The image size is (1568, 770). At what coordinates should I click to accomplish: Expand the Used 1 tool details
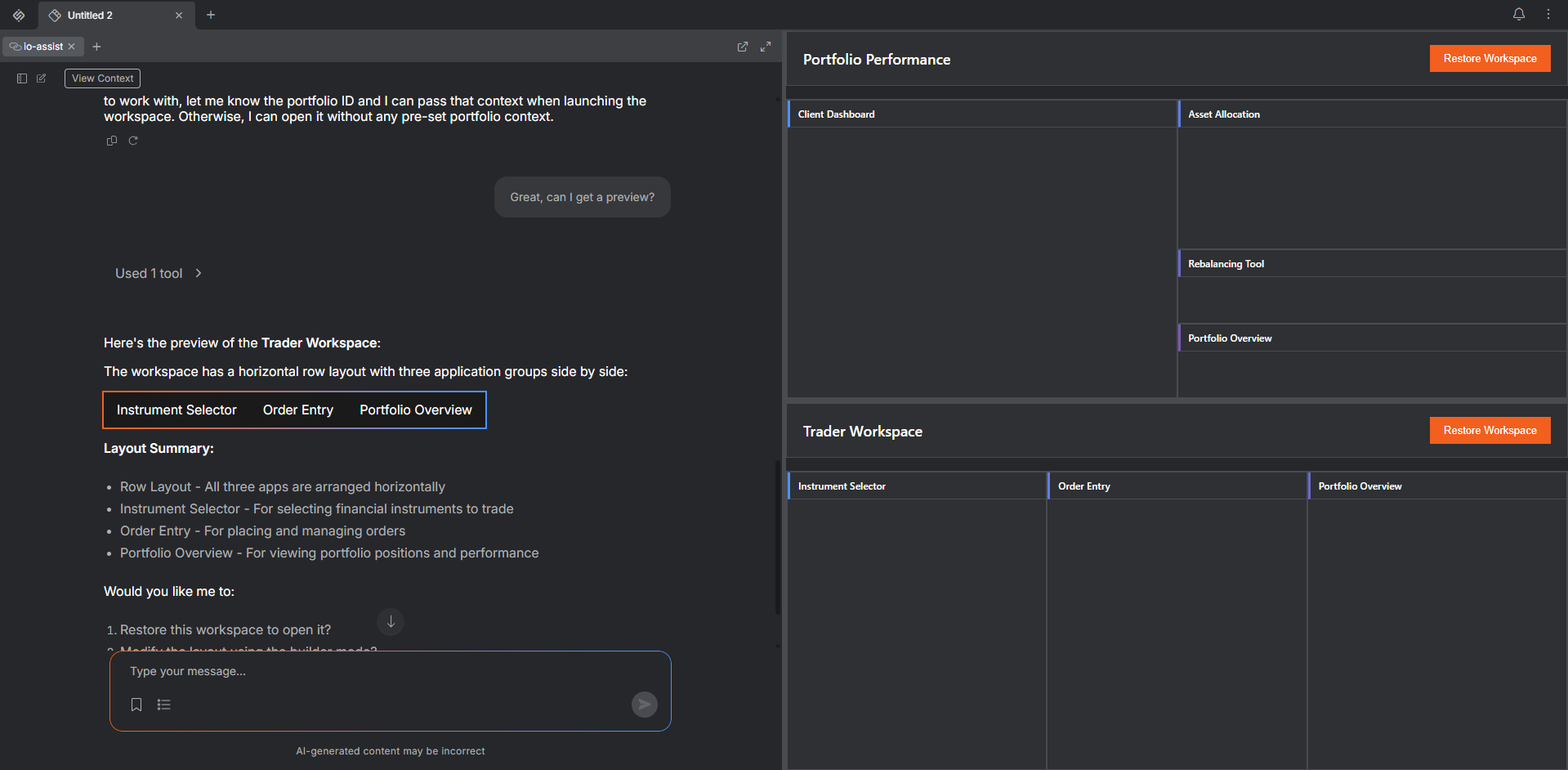point(159,273)
